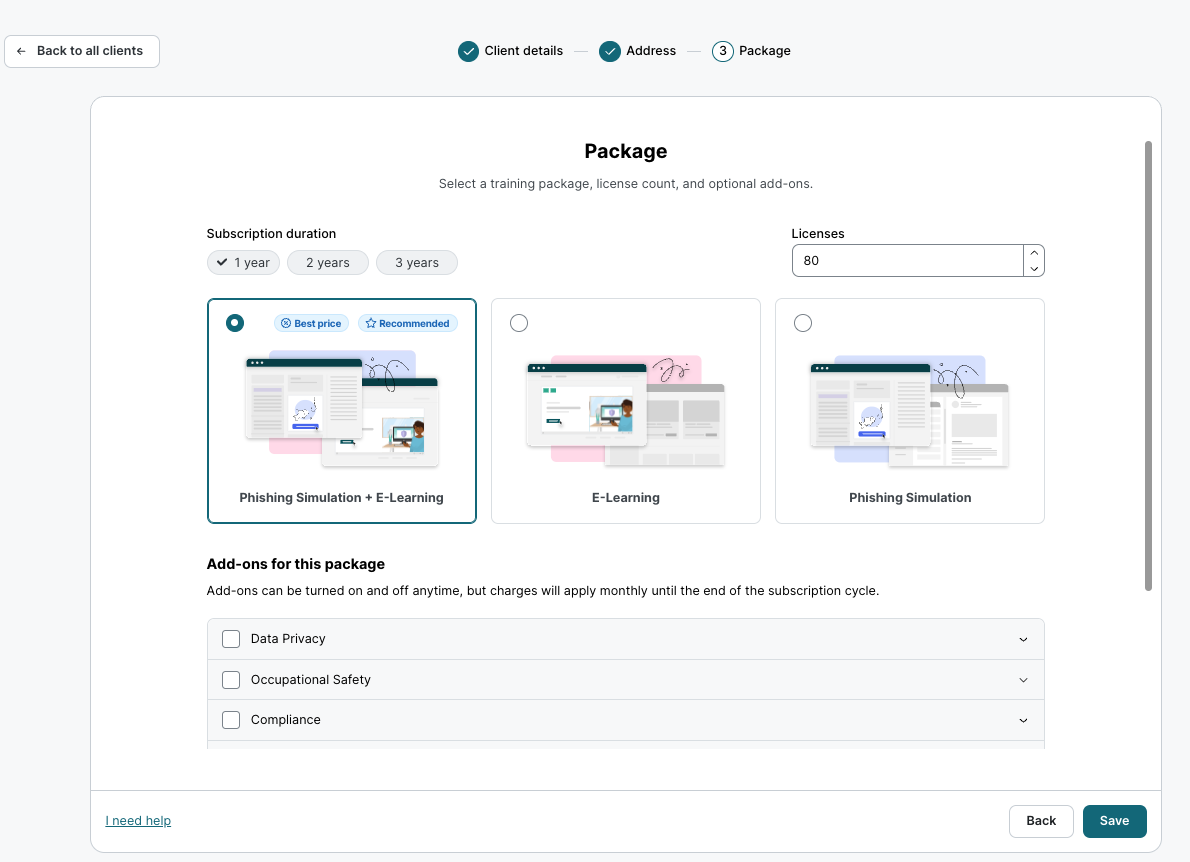Check the Occupational Safety add-on

(231, 680)
